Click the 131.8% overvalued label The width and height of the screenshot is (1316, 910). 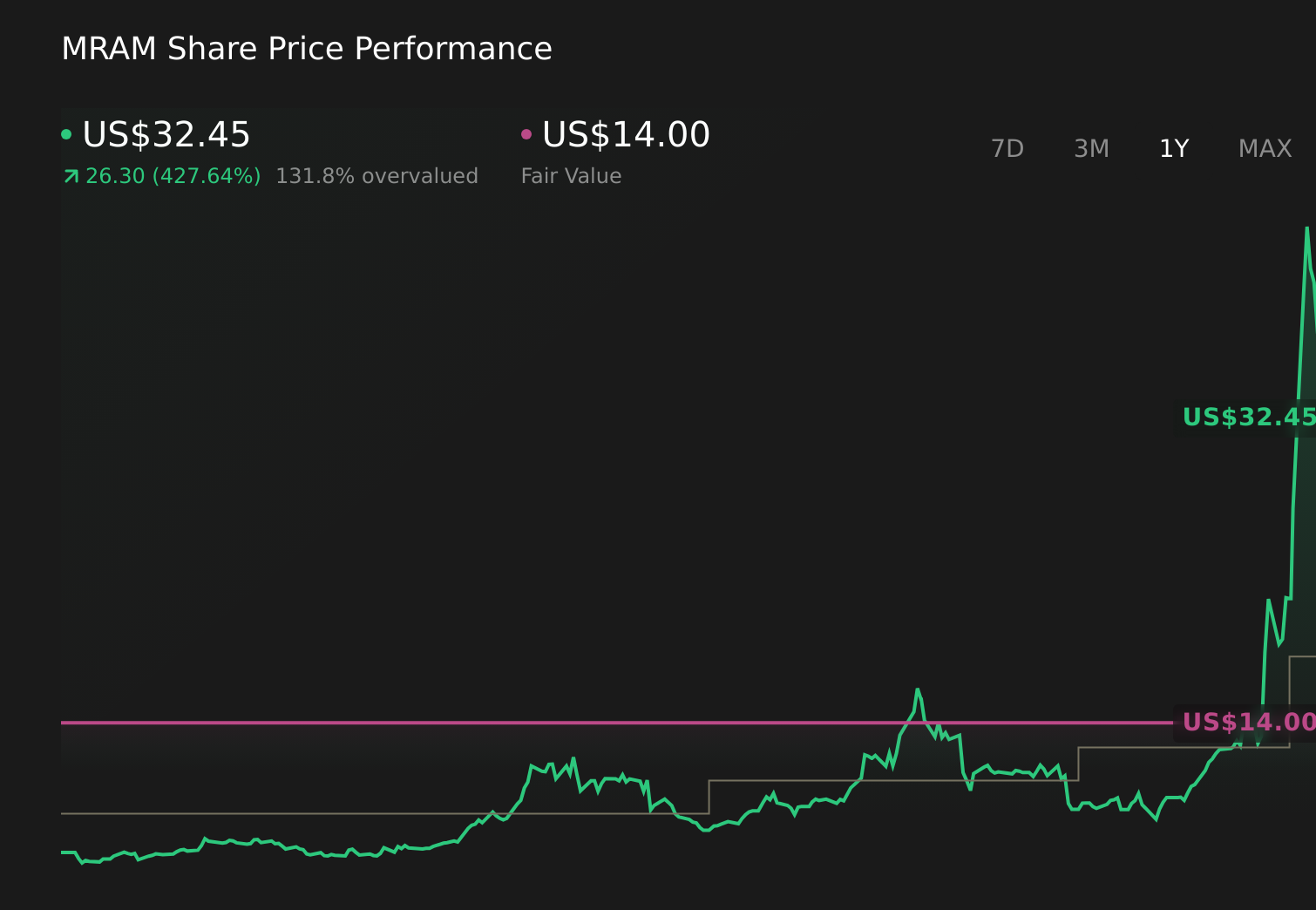pyautogui.click(x=376, y=176)
